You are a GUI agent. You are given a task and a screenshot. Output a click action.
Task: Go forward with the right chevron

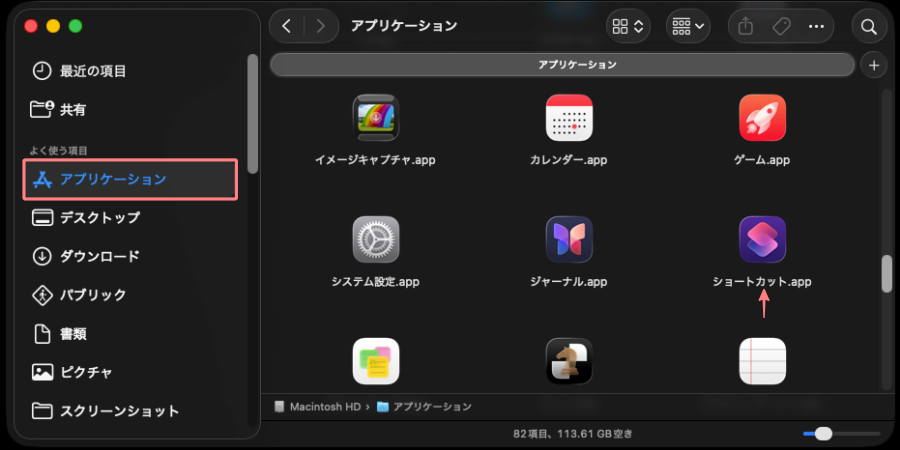pyautogui.click(x=320, y=26)
